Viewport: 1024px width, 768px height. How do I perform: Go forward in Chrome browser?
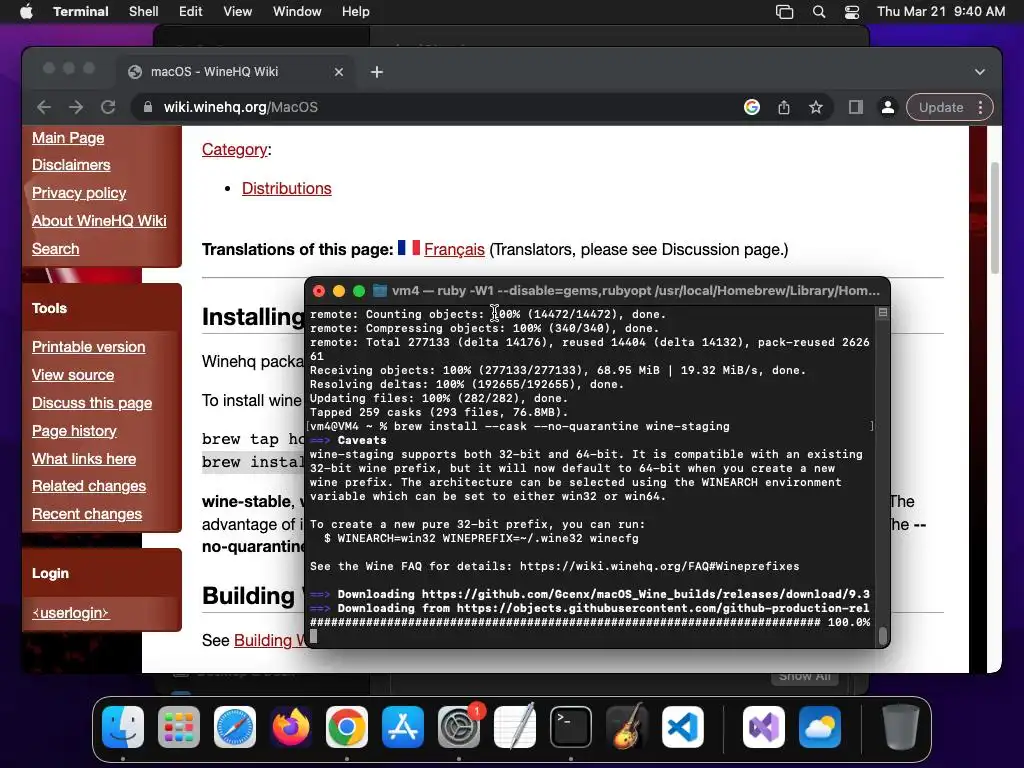[x=76, y=107]
